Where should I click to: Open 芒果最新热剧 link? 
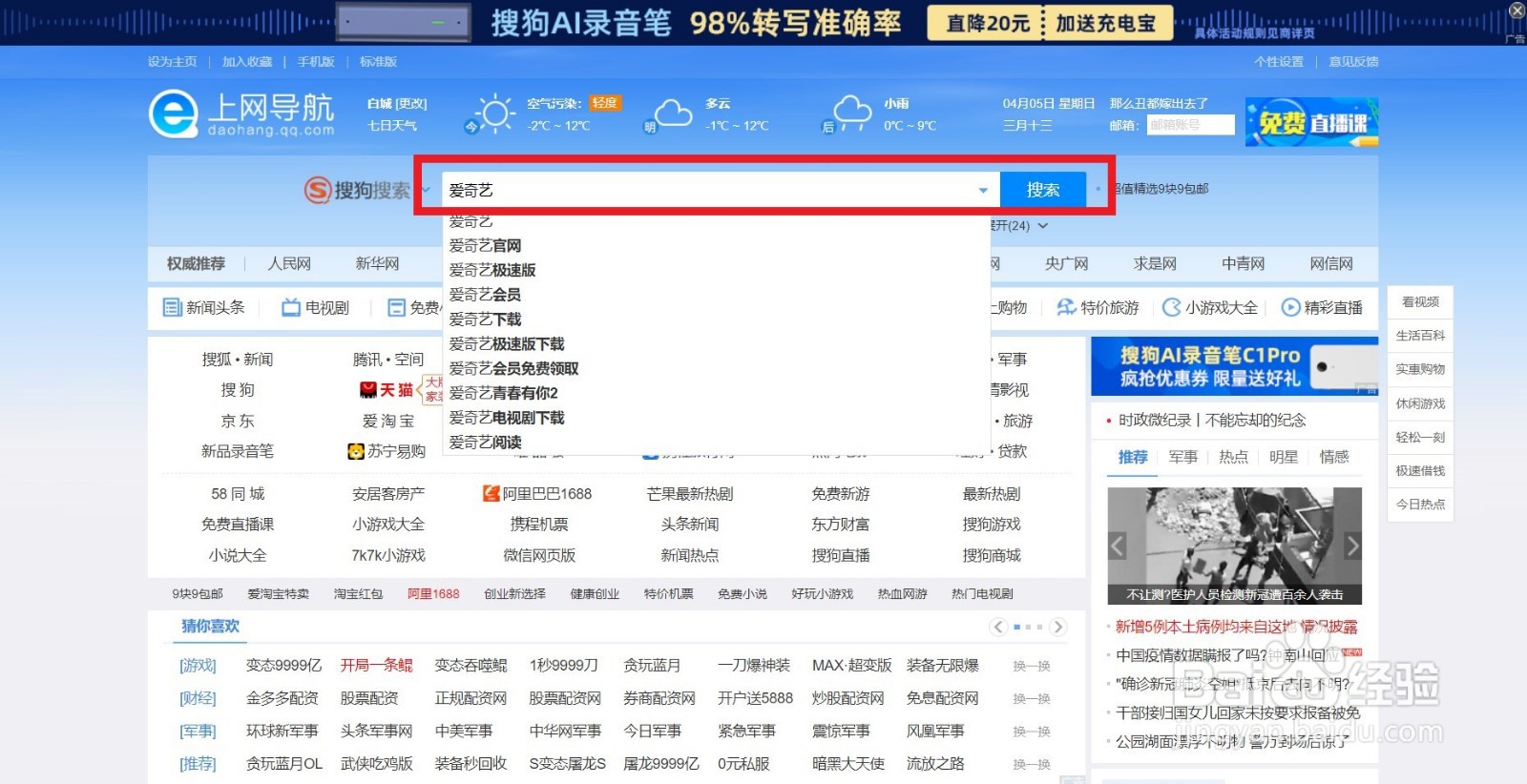point(690,493)
